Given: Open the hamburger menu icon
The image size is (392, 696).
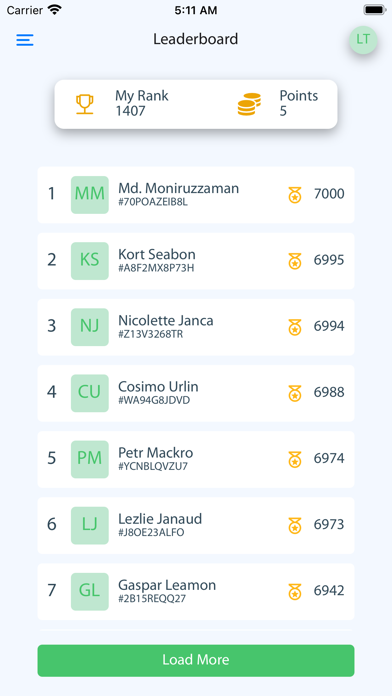Looking at the screenshot, I should click(x=25, y=40).
